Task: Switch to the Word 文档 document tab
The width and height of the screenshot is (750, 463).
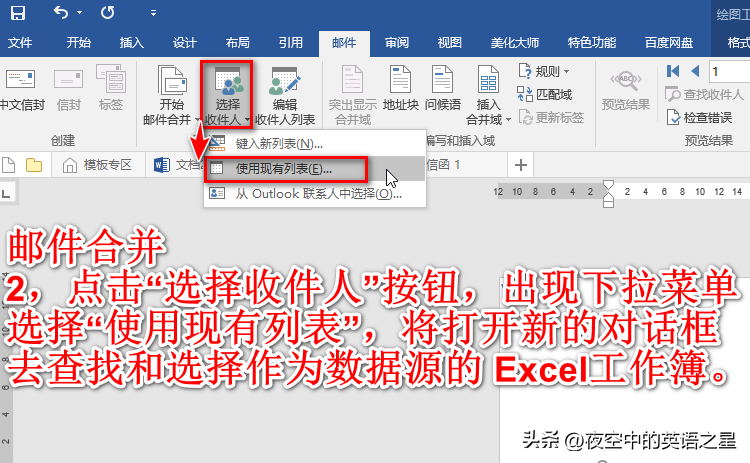Action: click(x=176, y=165)
